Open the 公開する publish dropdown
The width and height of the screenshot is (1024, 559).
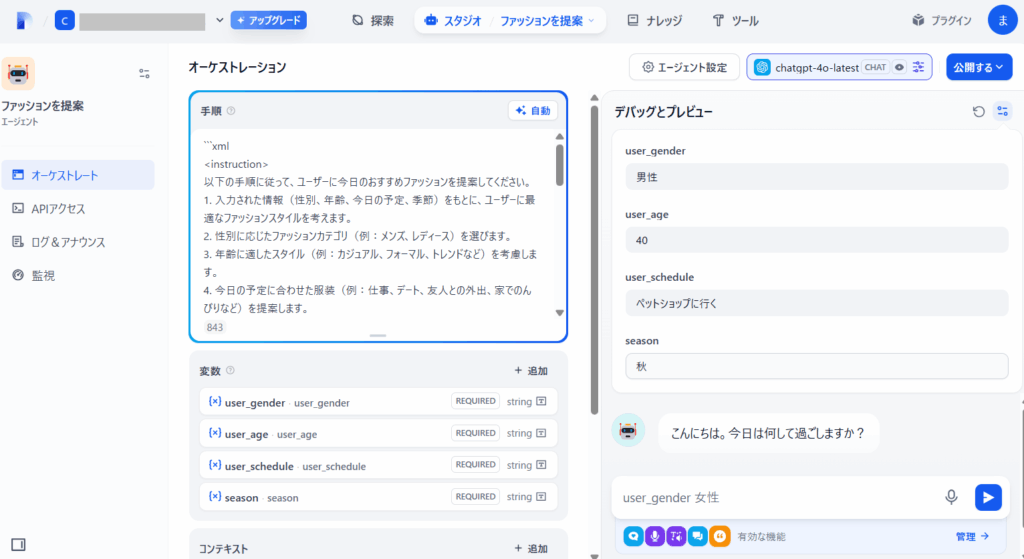979,67
